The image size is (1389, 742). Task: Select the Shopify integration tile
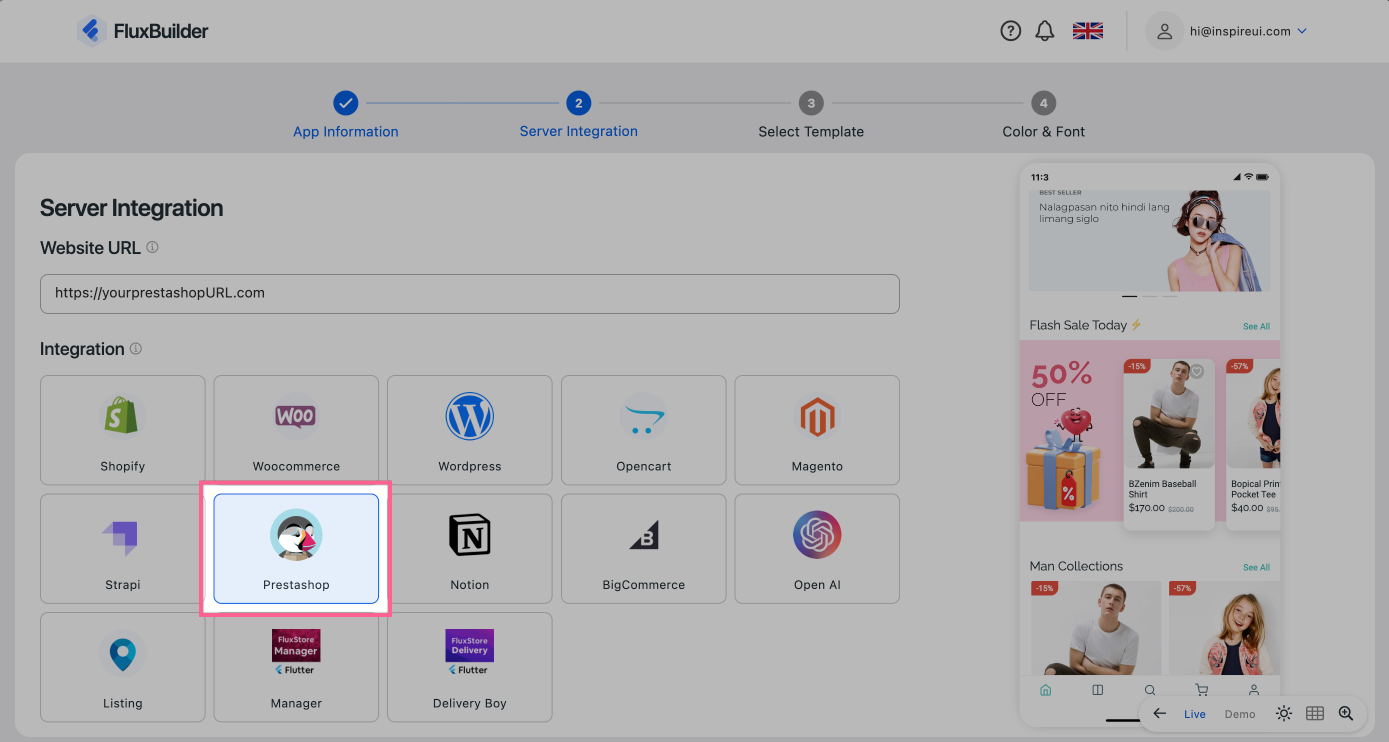[x=123, y=430]
